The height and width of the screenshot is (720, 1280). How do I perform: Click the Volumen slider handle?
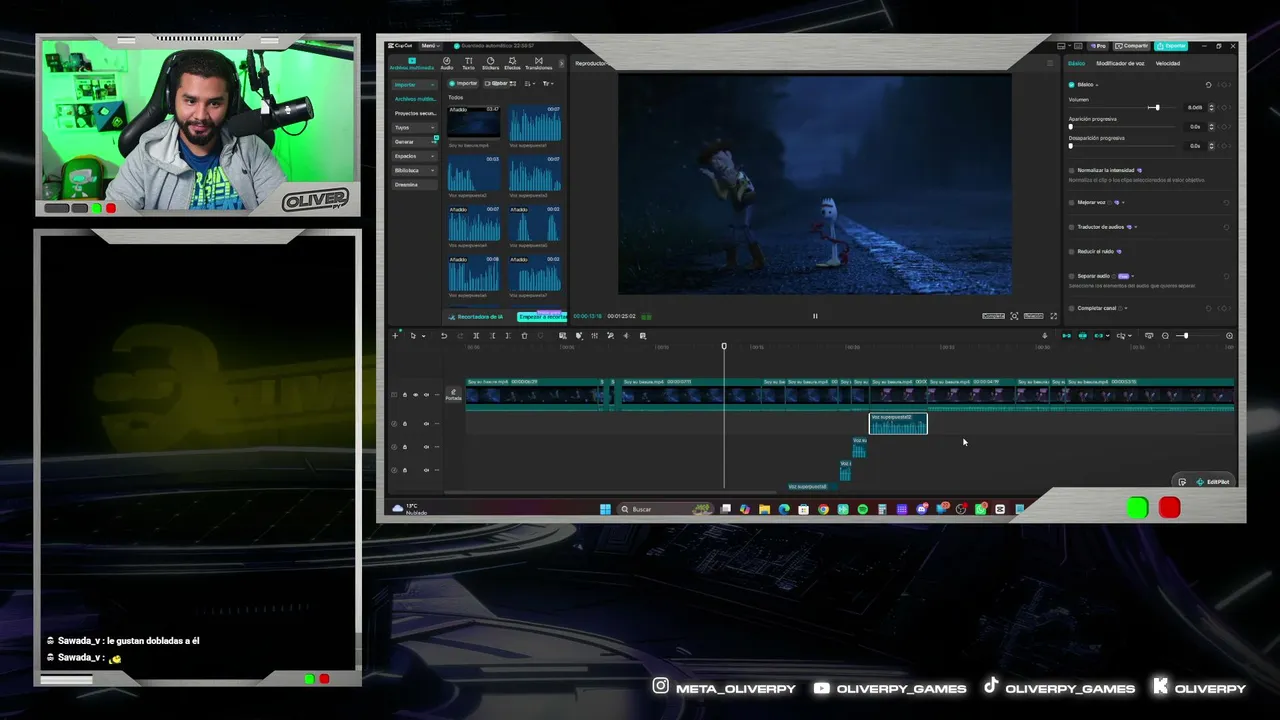[x=1157, y=107]
